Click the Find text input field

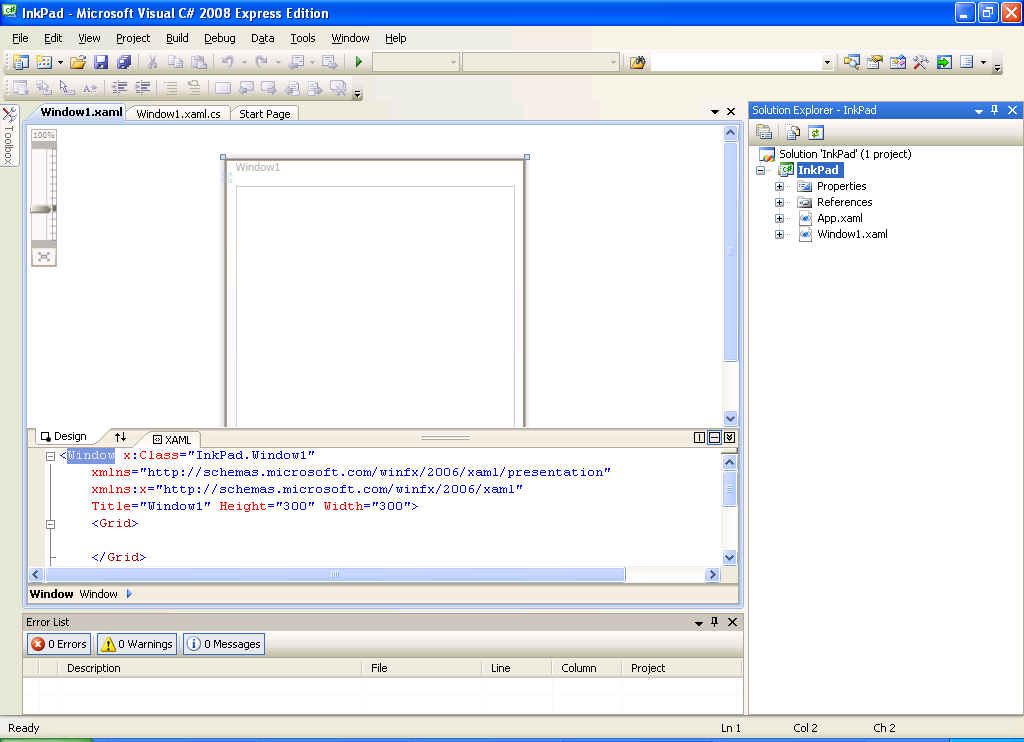click(x=736, y=63)
